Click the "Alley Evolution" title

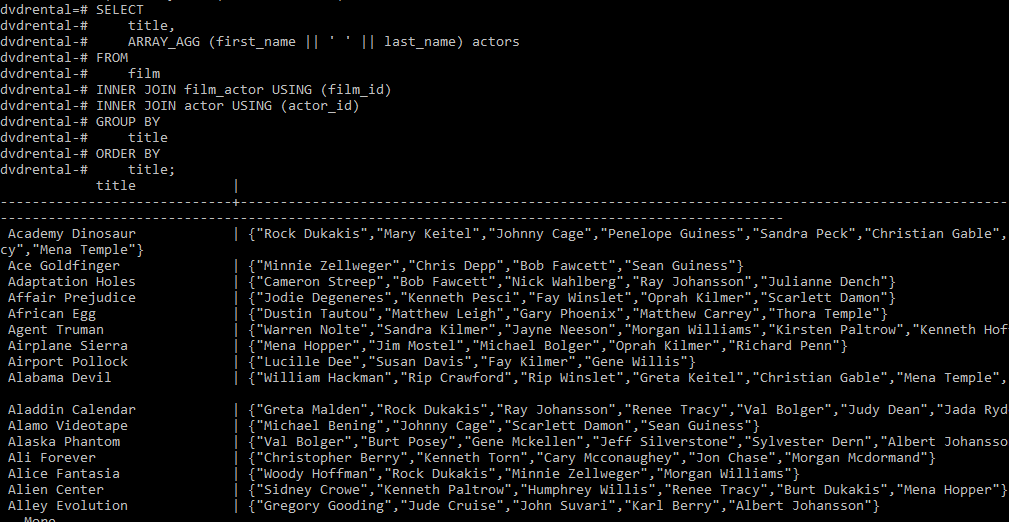pyautogui.click(x=68, y=506)
